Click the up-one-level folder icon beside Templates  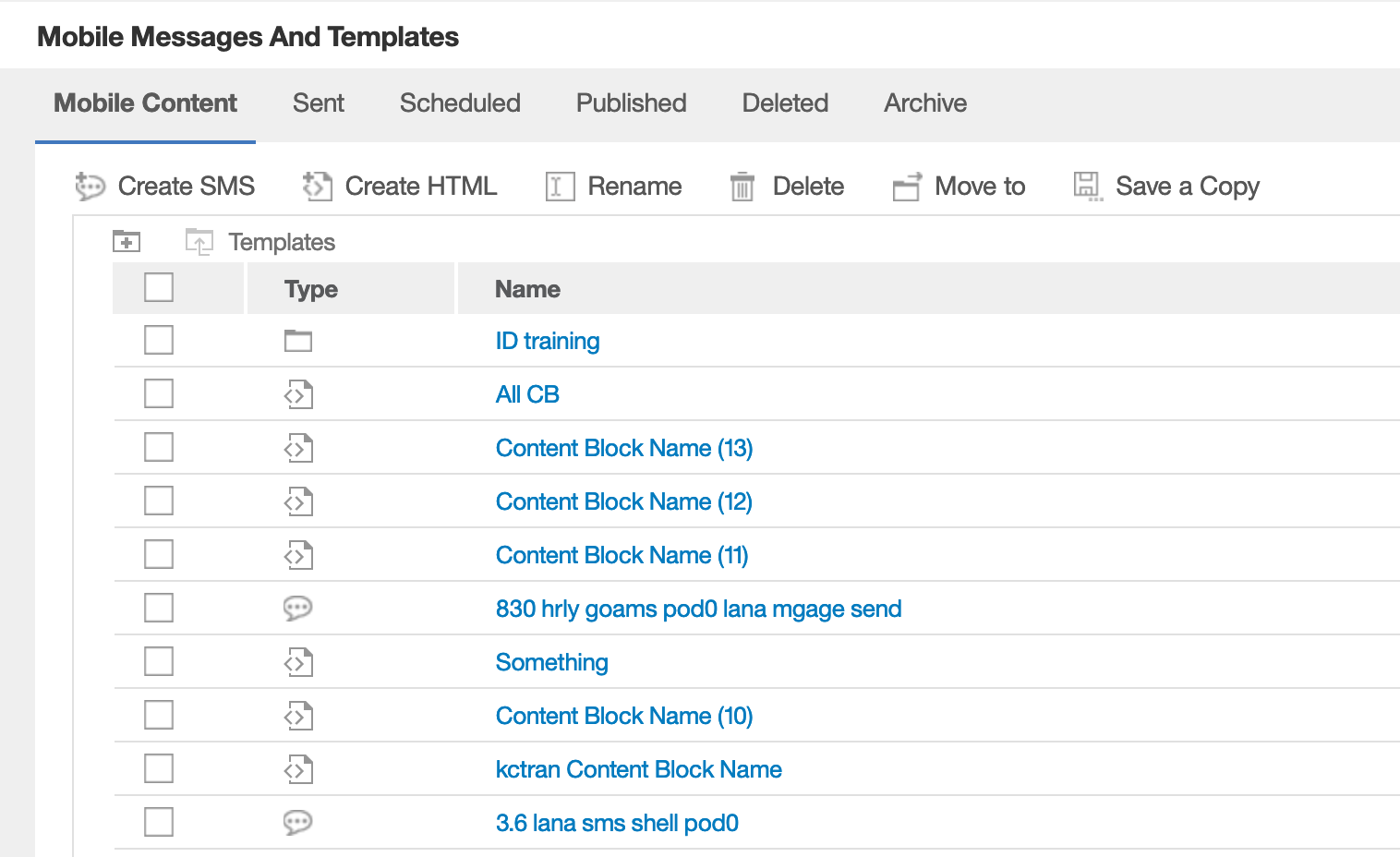click(199, 242)
